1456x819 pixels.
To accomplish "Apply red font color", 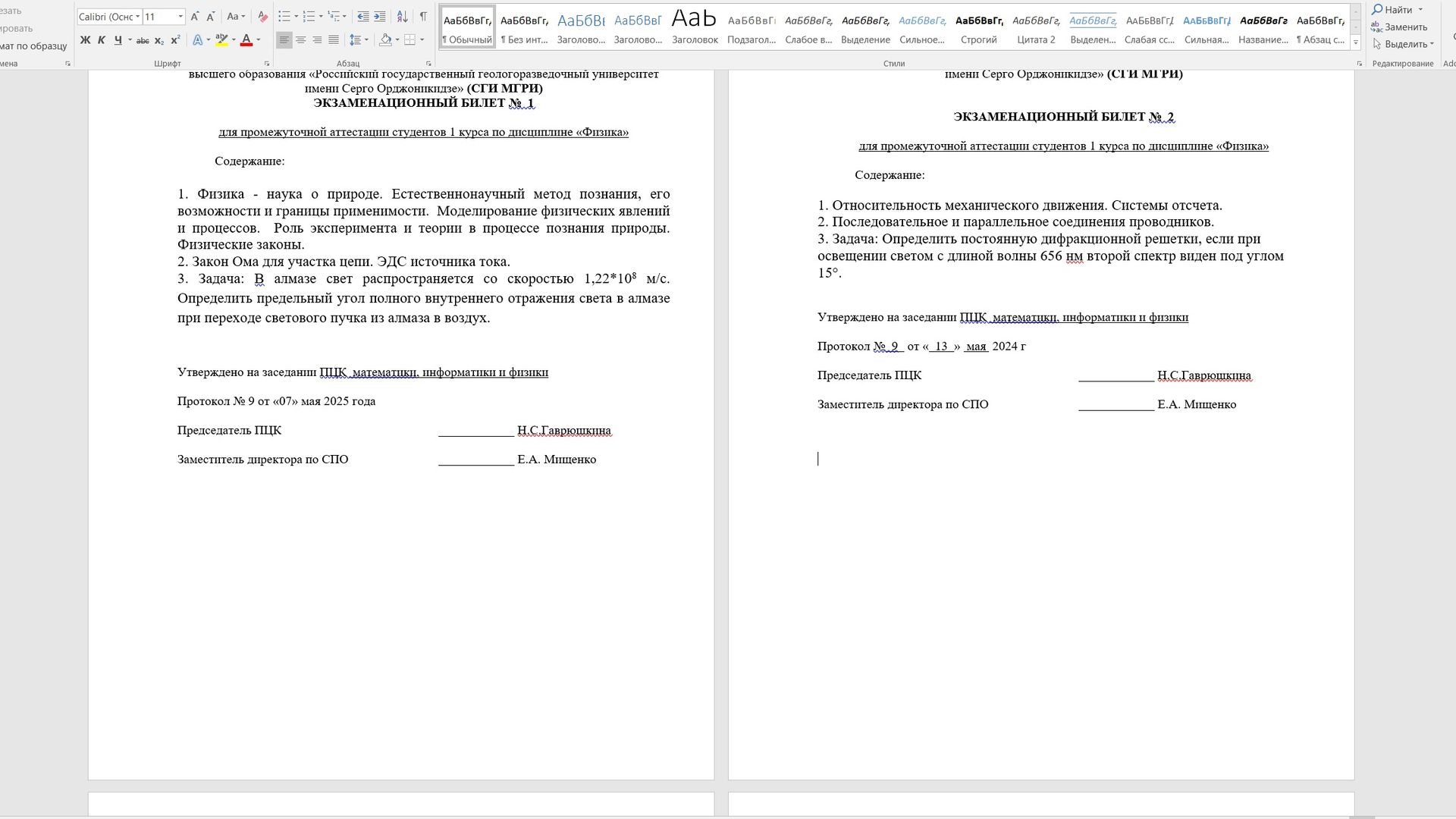I will tap(246, 40).
